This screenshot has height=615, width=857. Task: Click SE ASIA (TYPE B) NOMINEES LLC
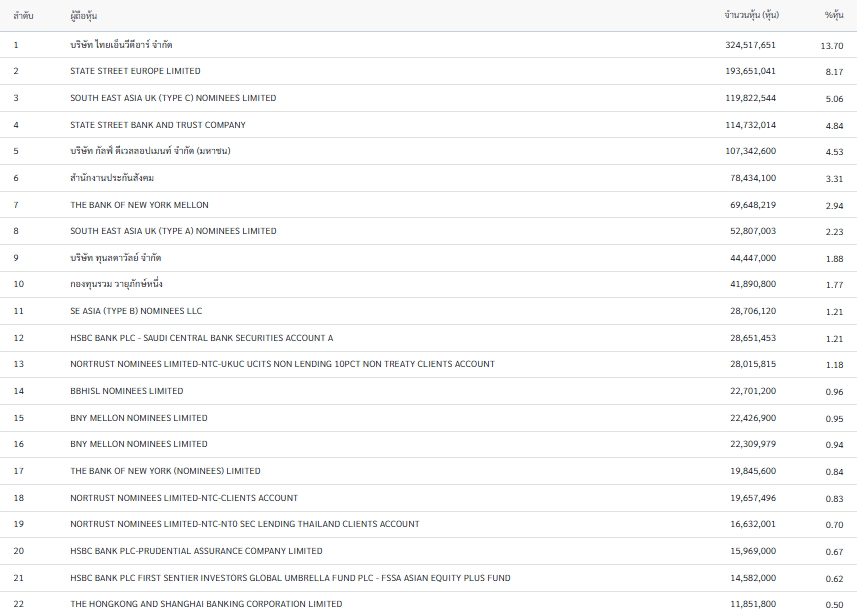click(x=136, y=311)
